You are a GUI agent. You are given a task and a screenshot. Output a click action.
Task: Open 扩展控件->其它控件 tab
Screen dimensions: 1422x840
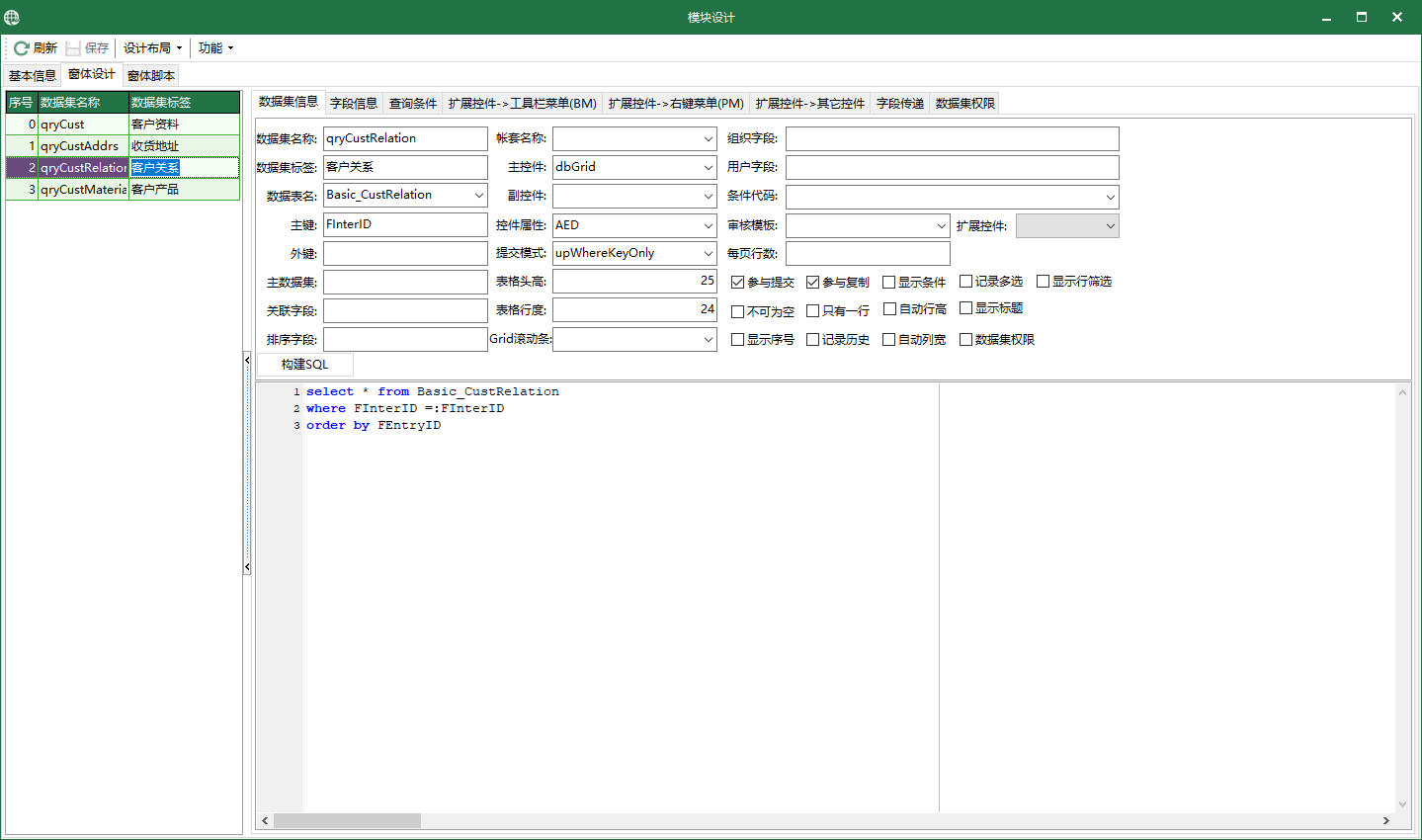point(810,103)
